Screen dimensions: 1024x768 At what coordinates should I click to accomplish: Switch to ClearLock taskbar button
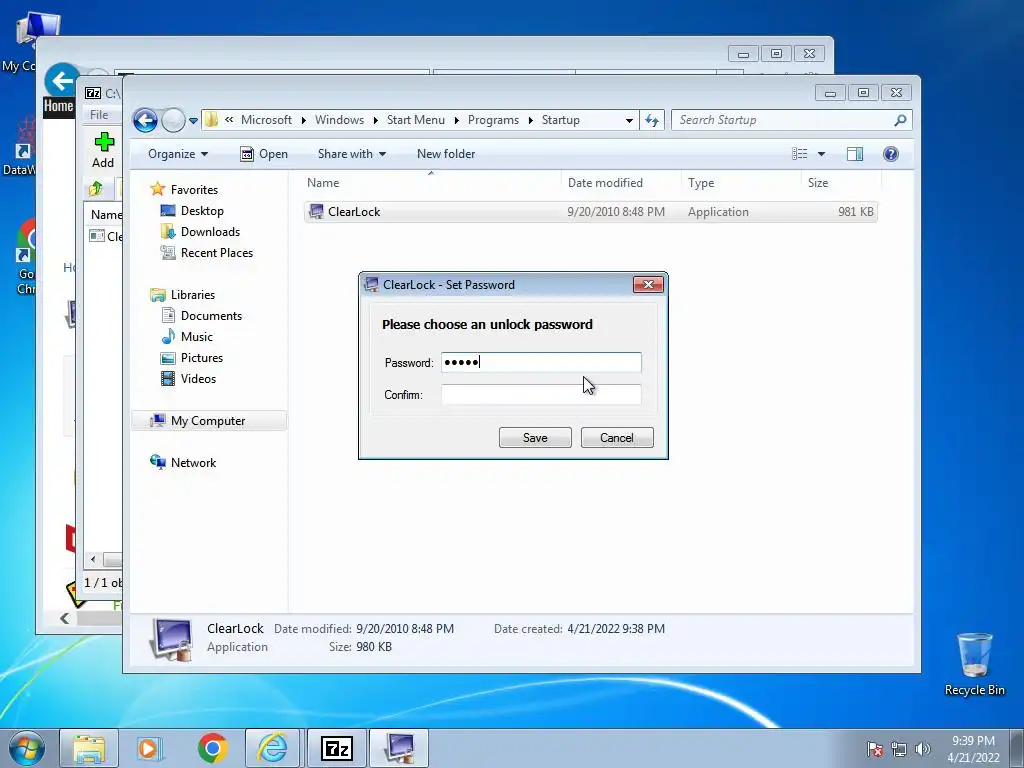(399, 748)
